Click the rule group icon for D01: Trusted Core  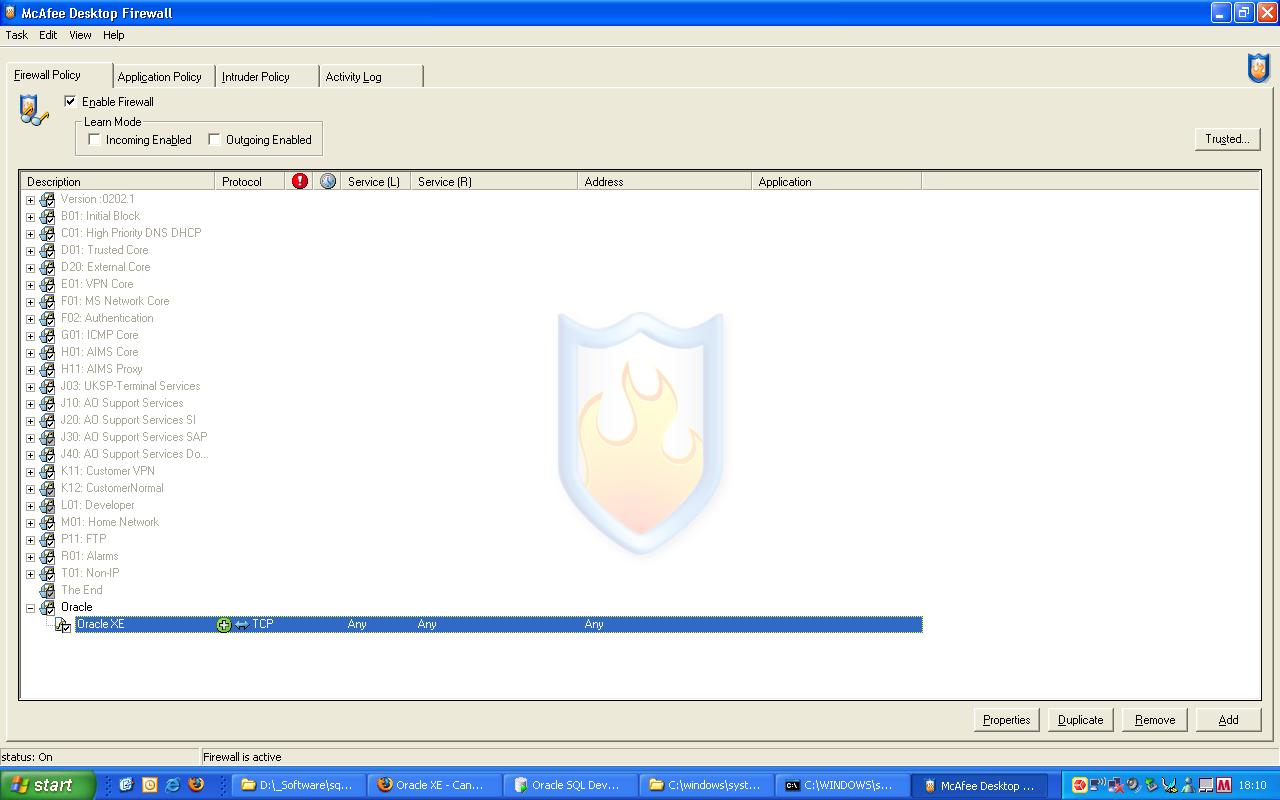pos(47,250)
